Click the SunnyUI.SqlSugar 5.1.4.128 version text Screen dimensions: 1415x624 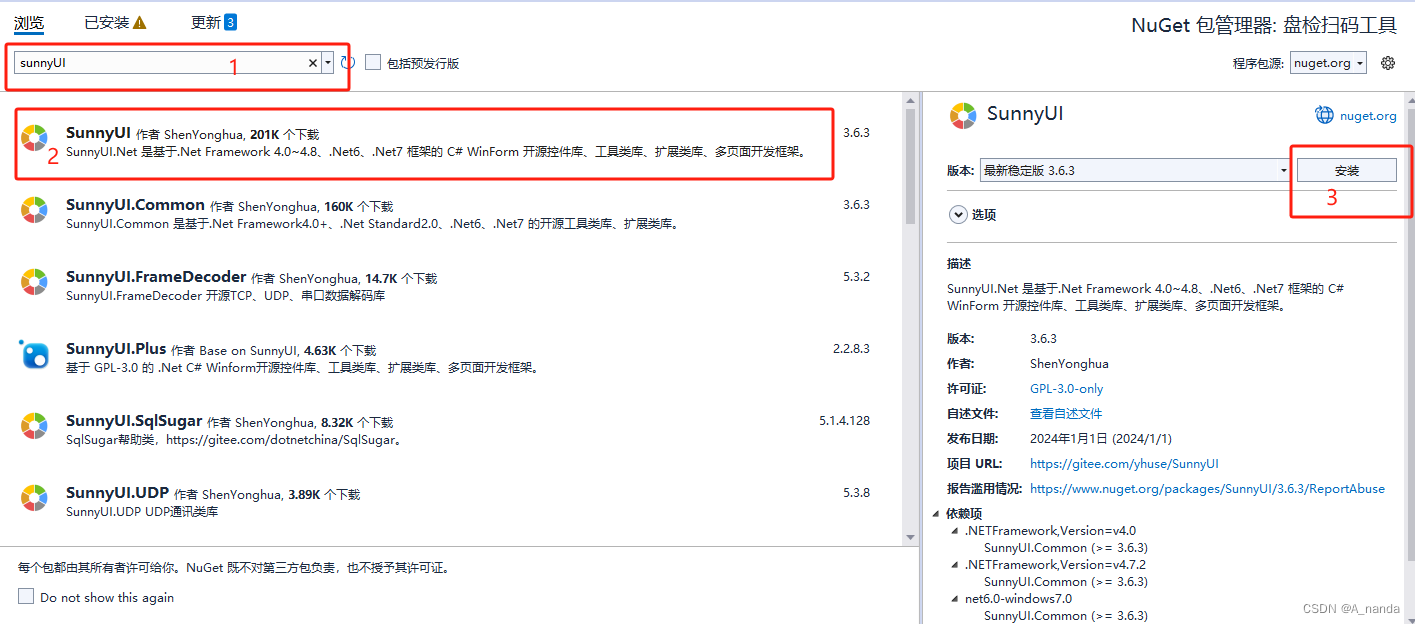point(844,420)
